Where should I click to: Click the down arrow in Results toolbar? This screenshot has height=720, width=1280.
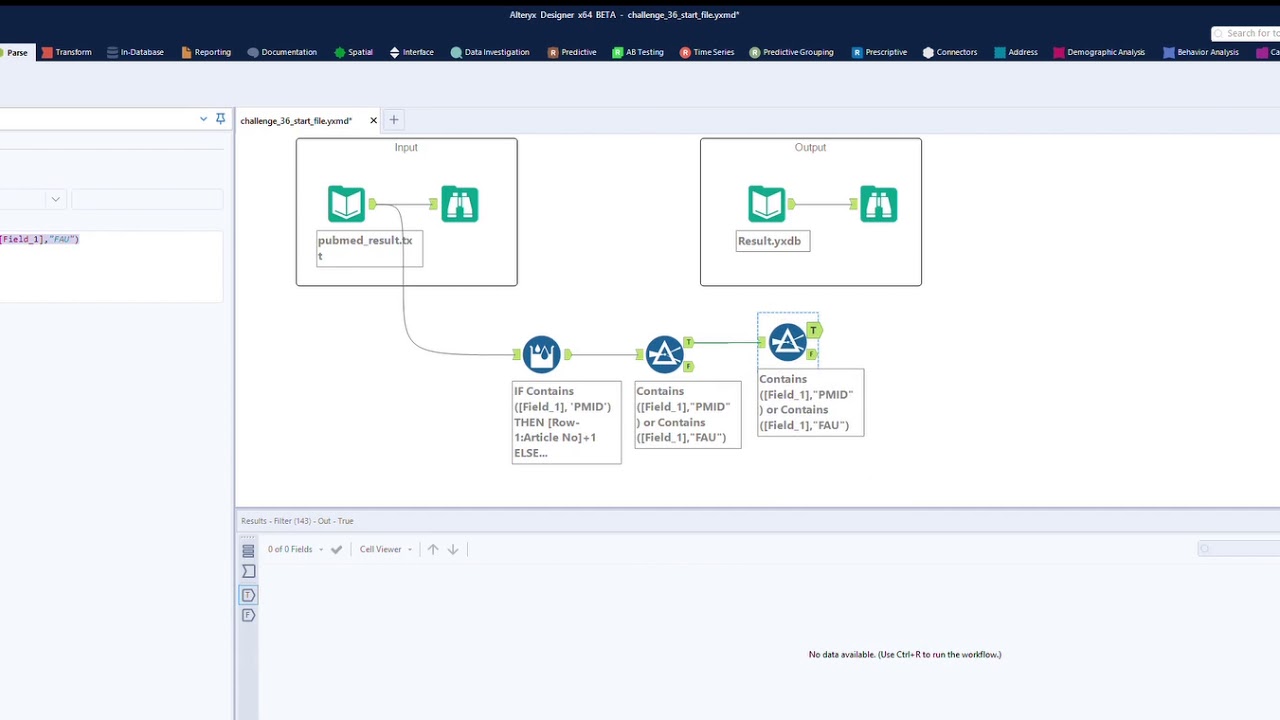tap(453, 549)
